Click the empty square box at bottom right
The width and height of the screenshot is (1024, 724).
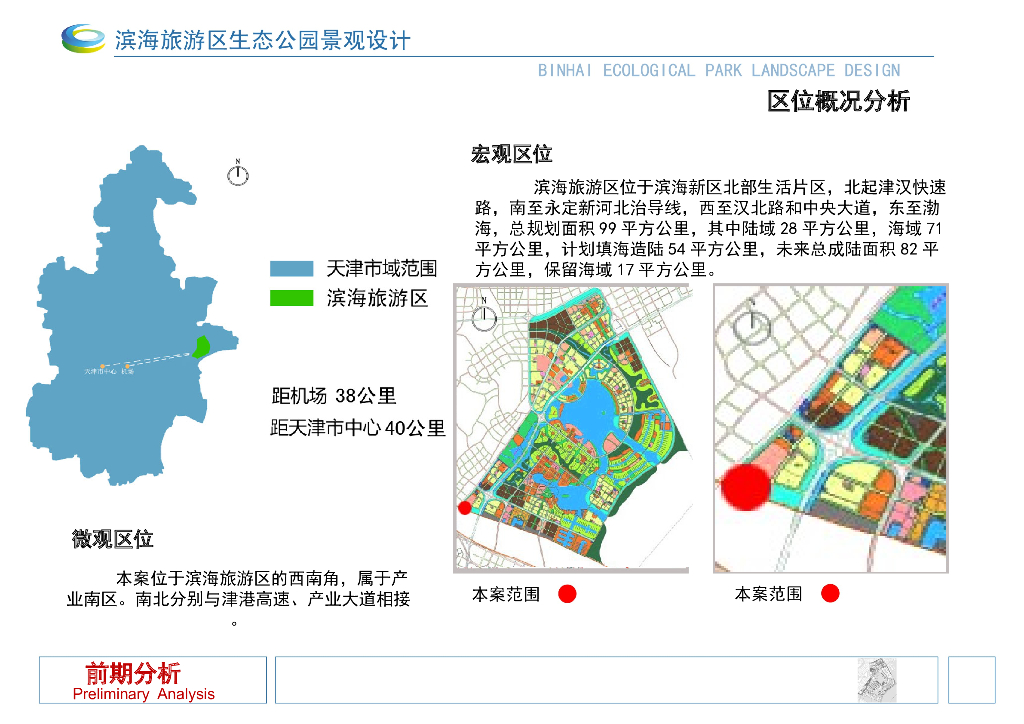[x=972, y=680]
